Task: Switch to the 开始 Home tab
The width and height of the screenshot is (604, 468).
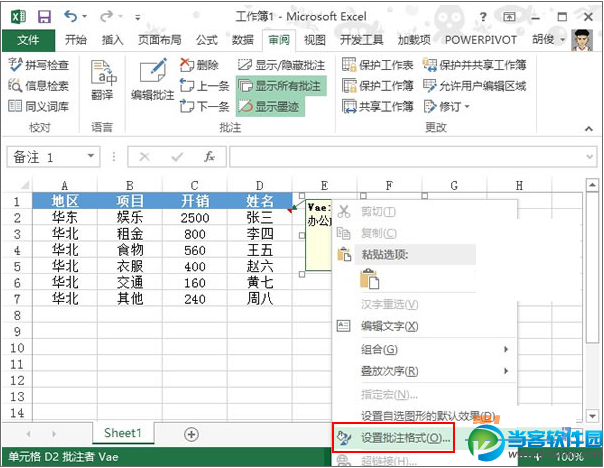Action: pos(76,40)
